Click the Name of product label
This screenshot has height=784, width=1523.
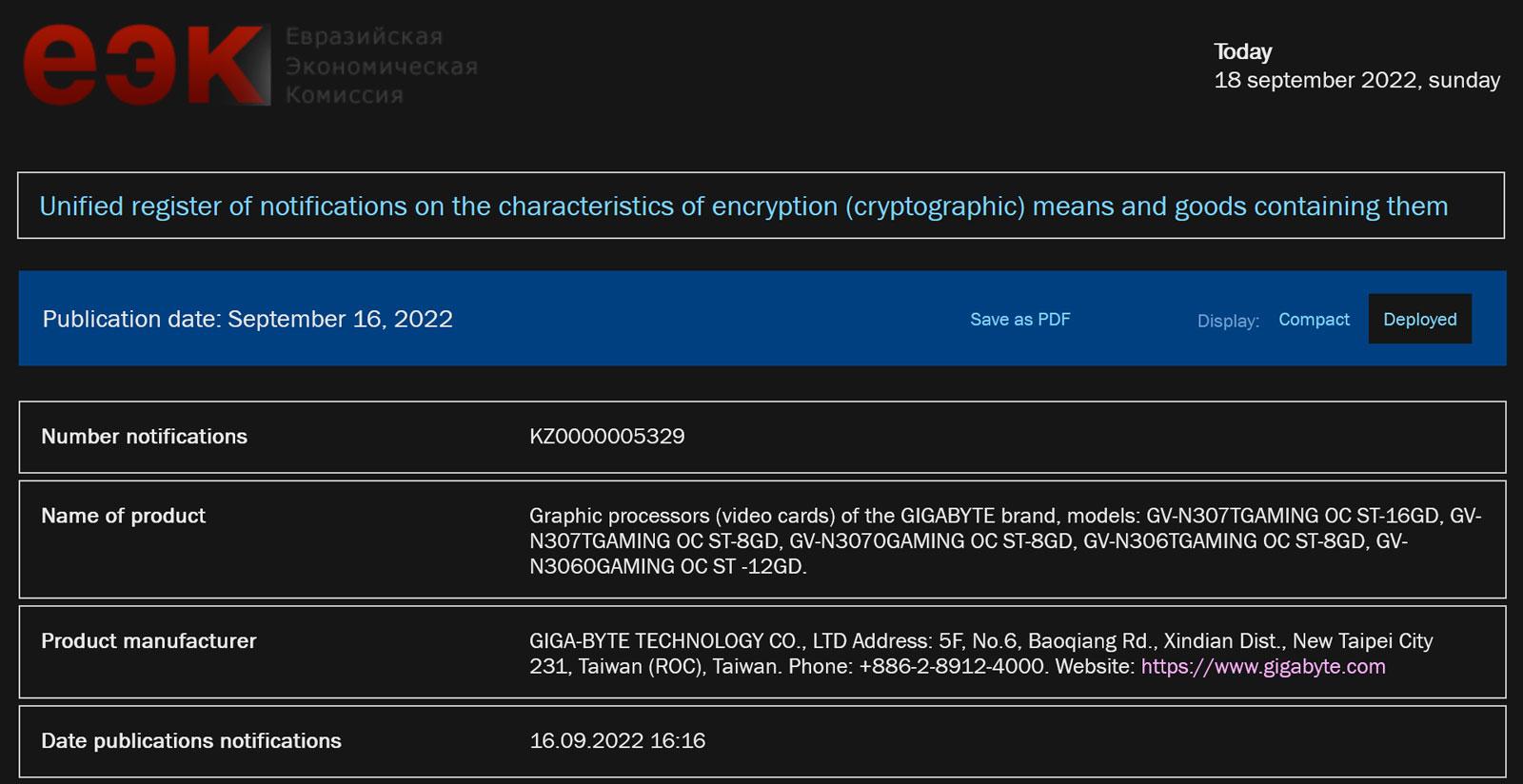123,516
